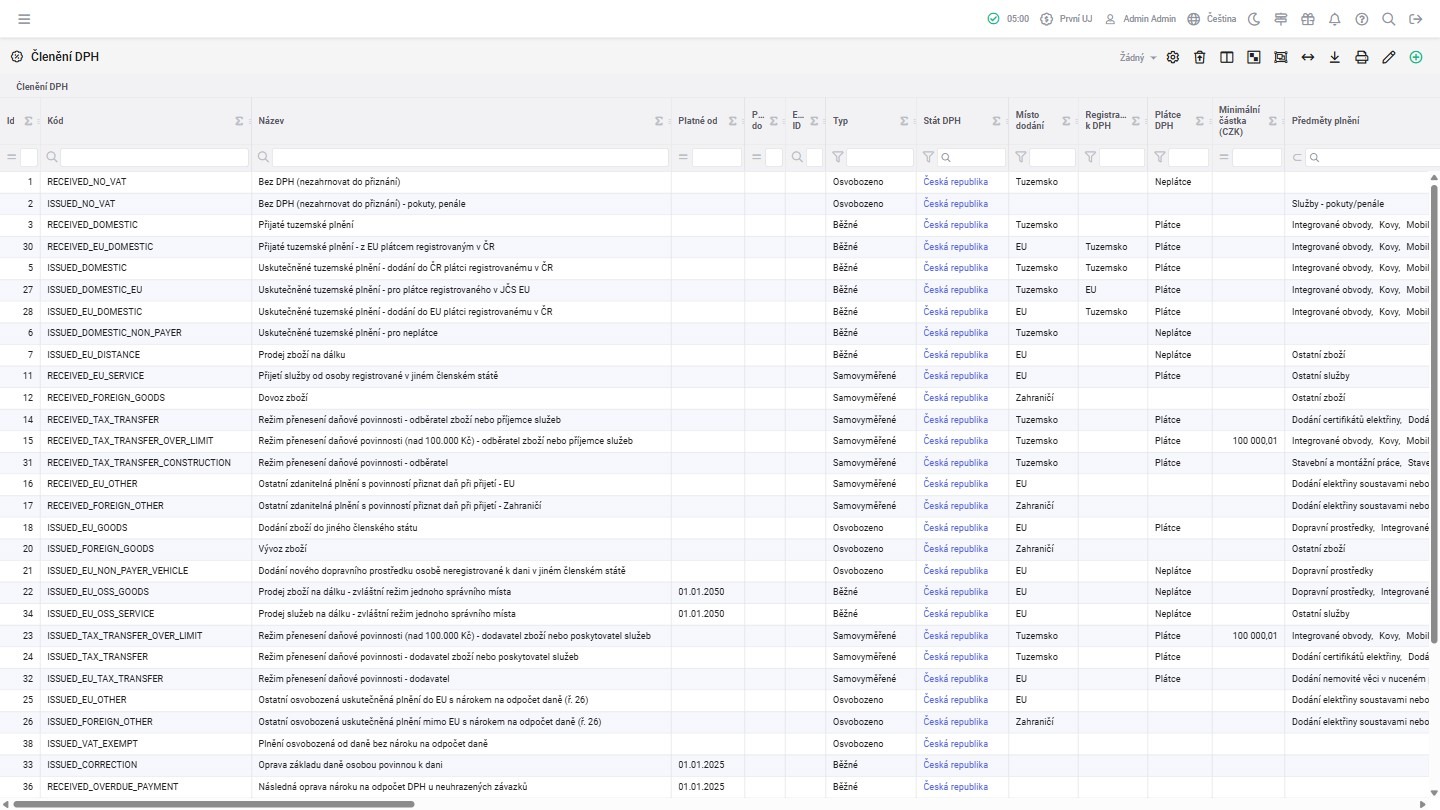Open the Admin Admin user menu

[x=1140, y=19]
